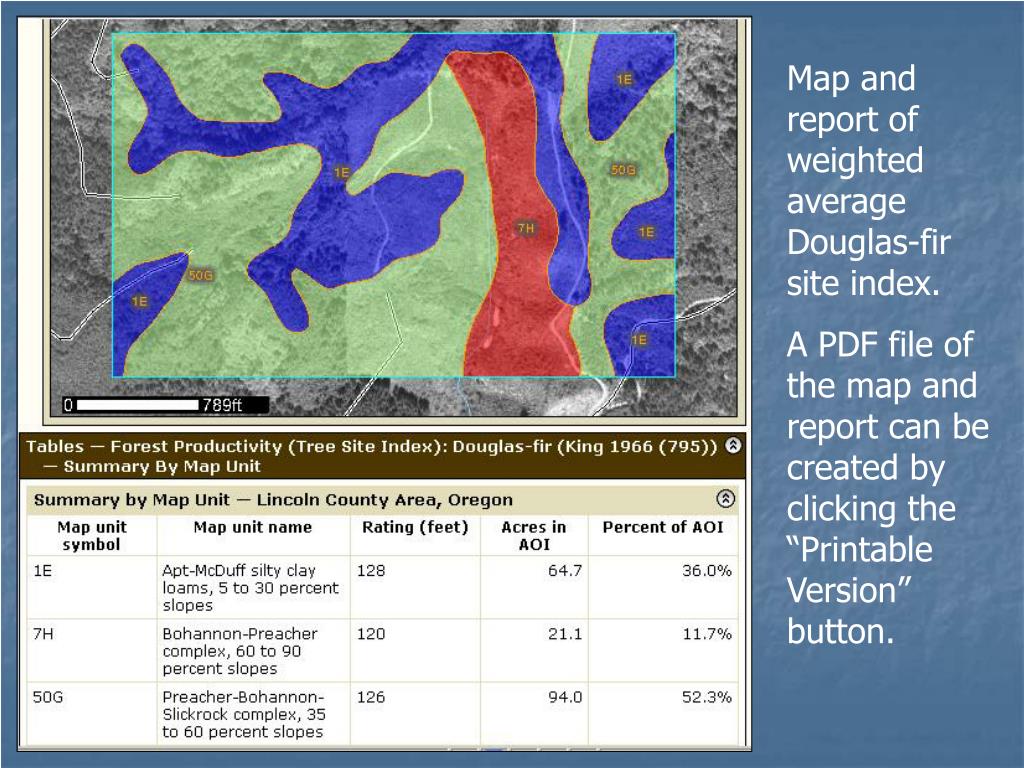
Task: Click the acres value 94.0
Action: [565, 697]
